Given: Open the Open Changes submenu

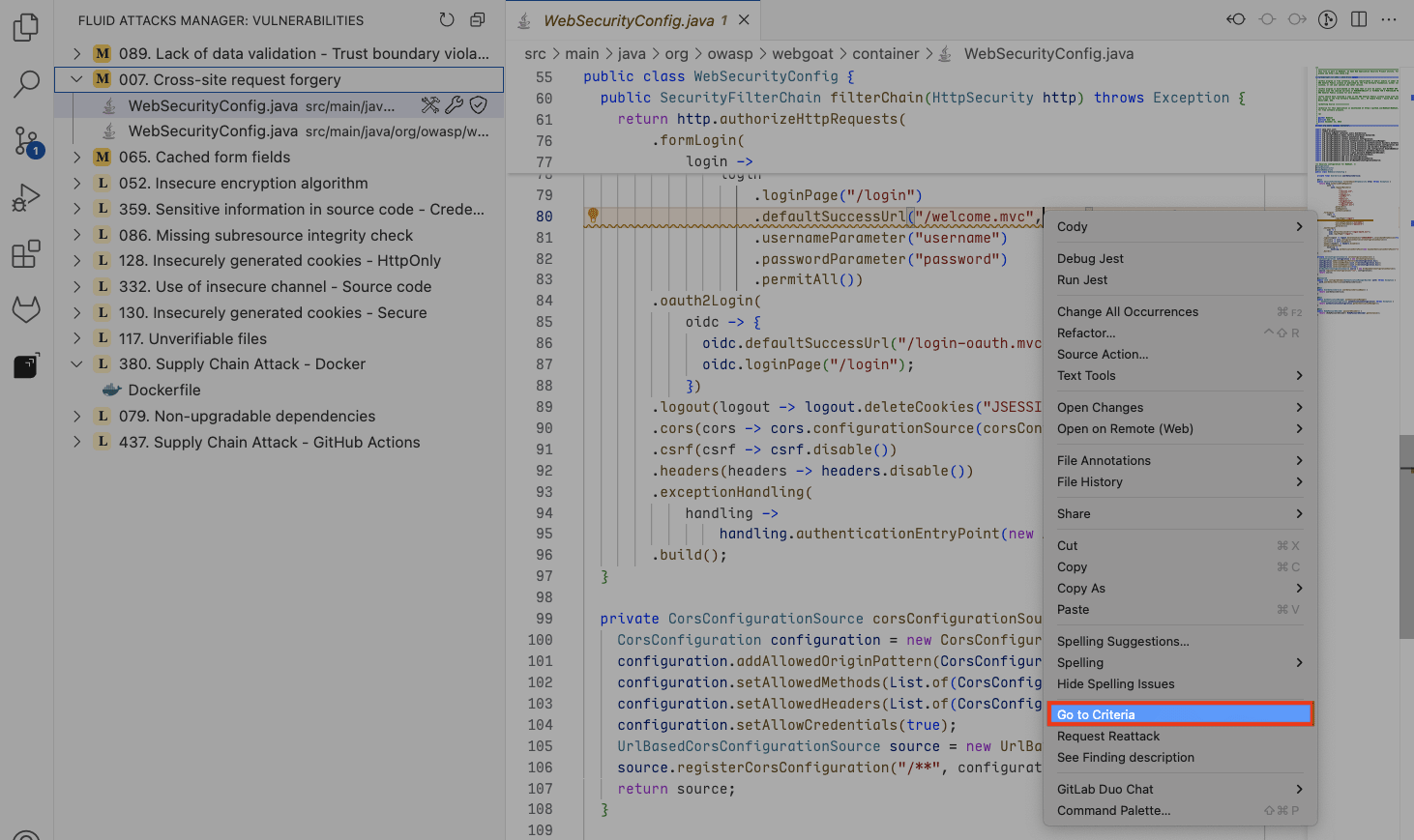Looking at the screenshot, I should pyautogui.click(x=1180, y=407).
